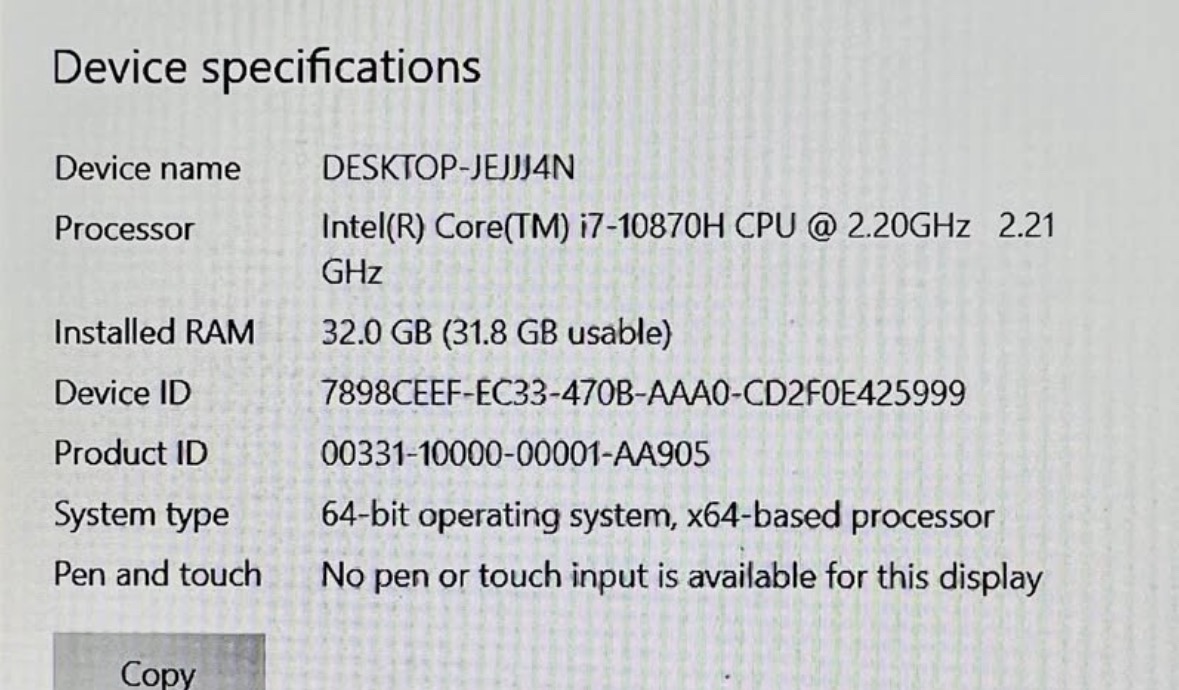Click the Device specifications heading
Screen dimensions: 1179x690
pos(266,68)
